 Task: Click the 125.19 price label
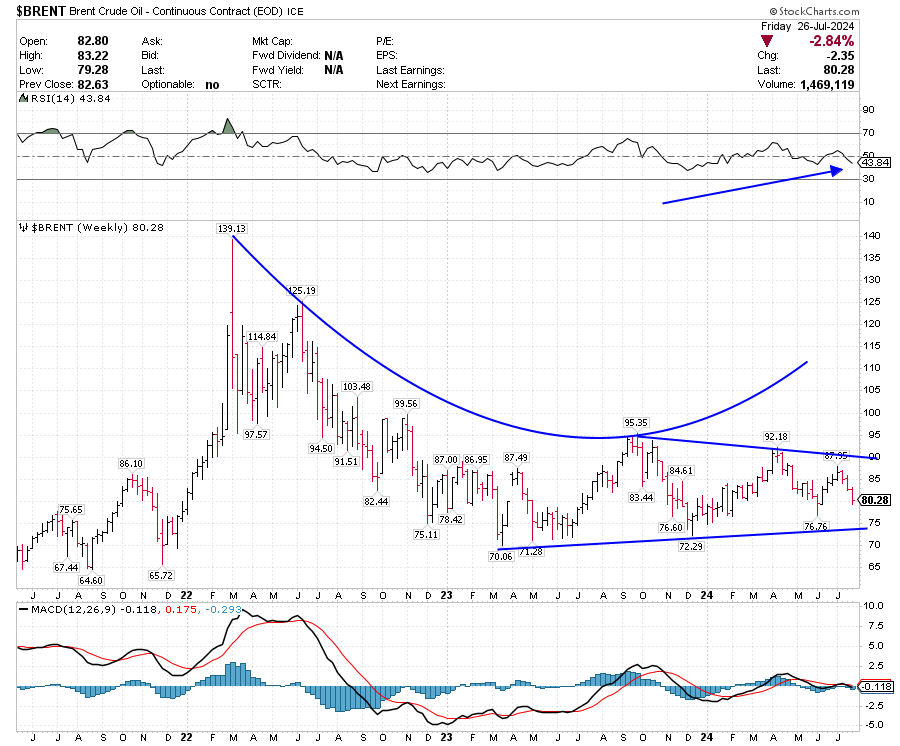click(x=302, y=290)
